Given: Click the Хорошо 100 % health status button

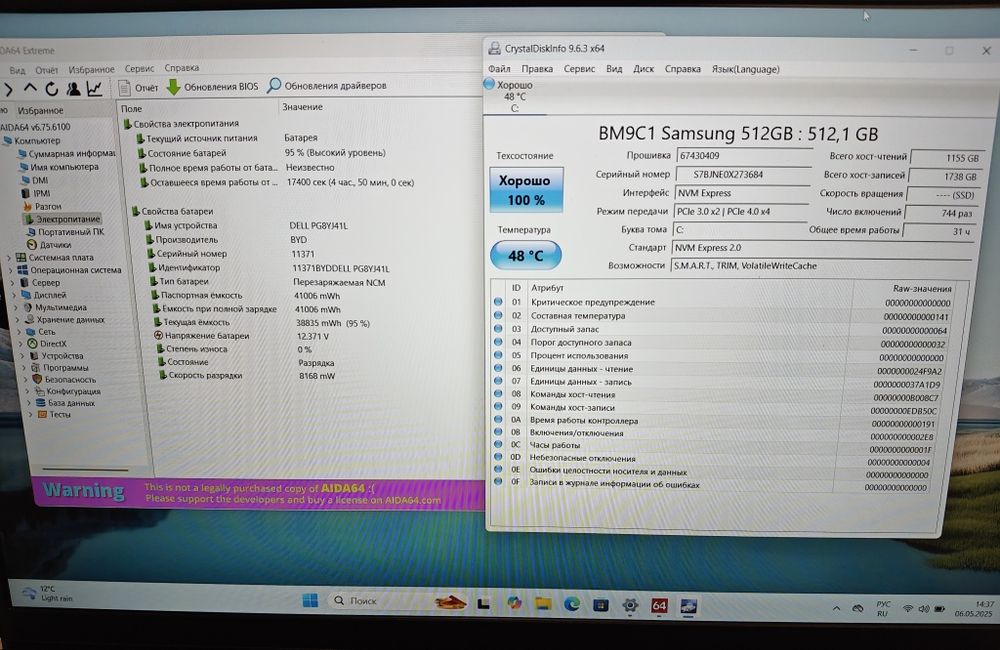Looking at the screenshot, I should (526, 189).
